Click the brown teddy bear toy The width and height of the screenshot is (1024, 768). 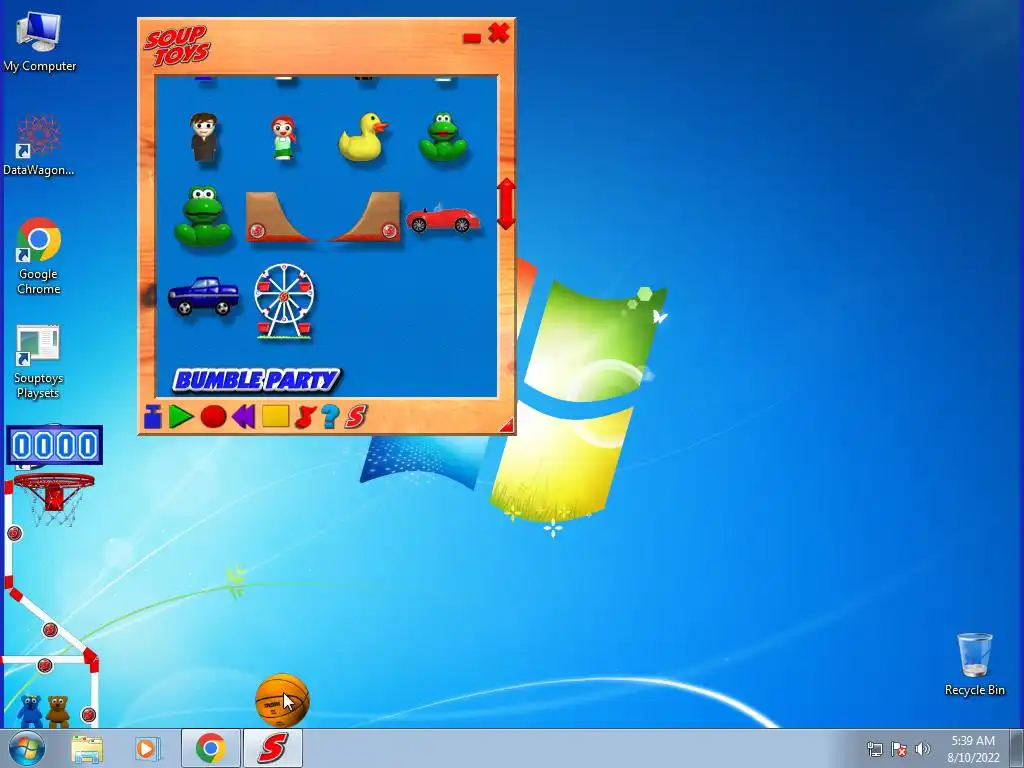coord(57,711)
